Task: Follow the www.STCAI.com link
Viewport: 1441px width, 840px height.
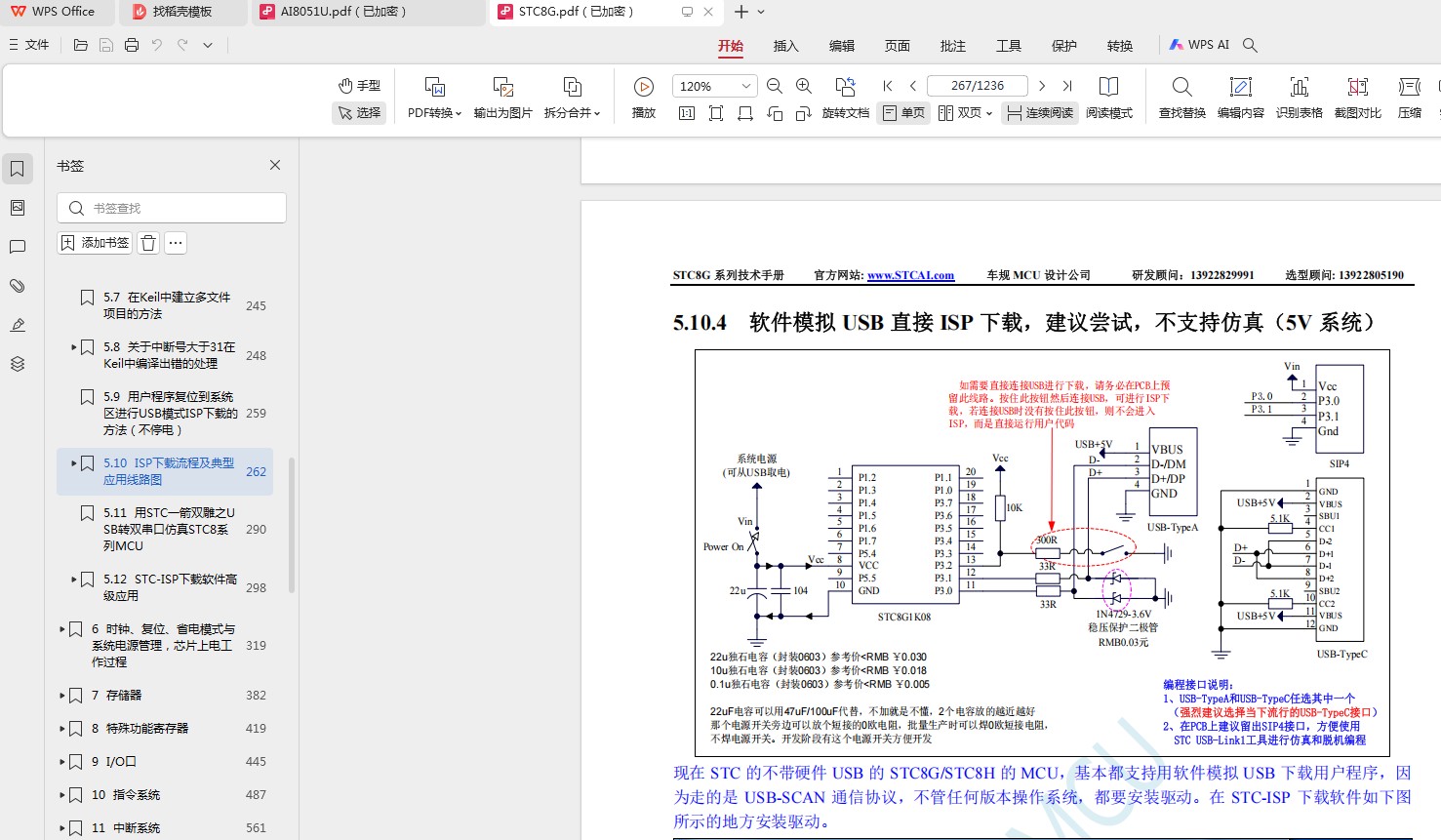Action: click(910, 276)
